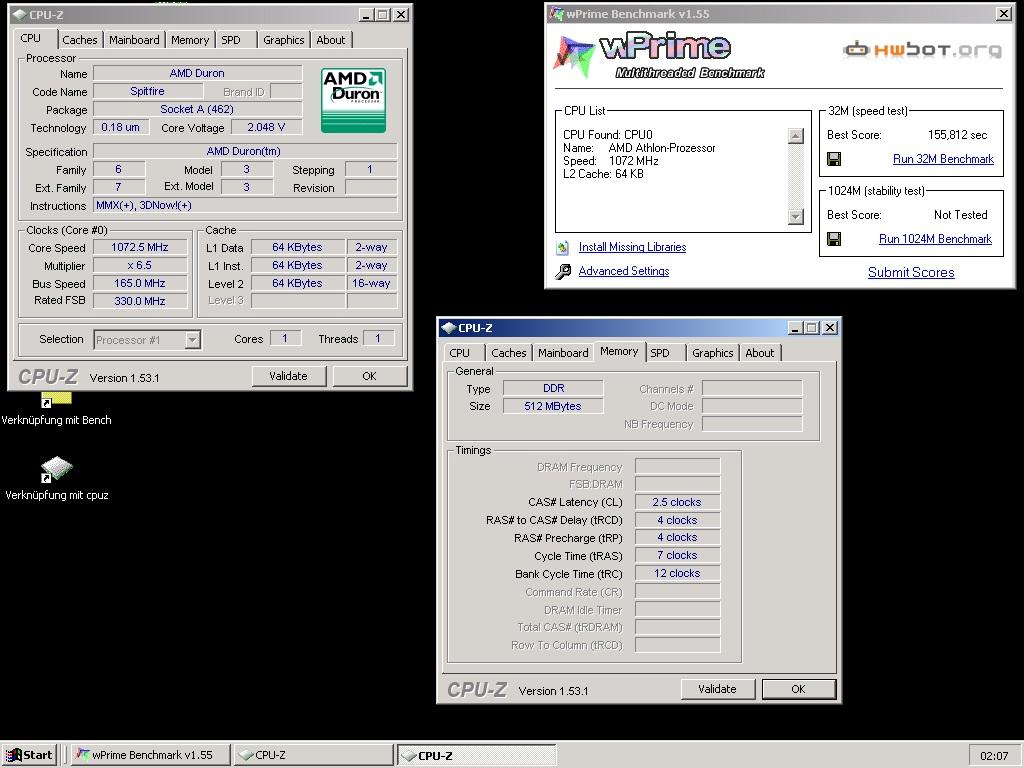This screenshot has width=1024, height=768.
Task: Click the Level 2 cache 16-way value
Action: pos(372,283)
